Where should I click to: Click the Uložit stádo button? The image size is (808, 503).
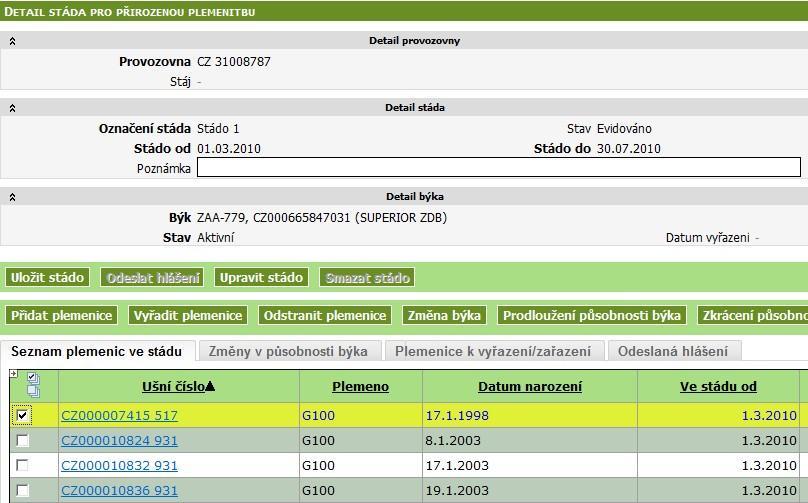click(47, 277)
